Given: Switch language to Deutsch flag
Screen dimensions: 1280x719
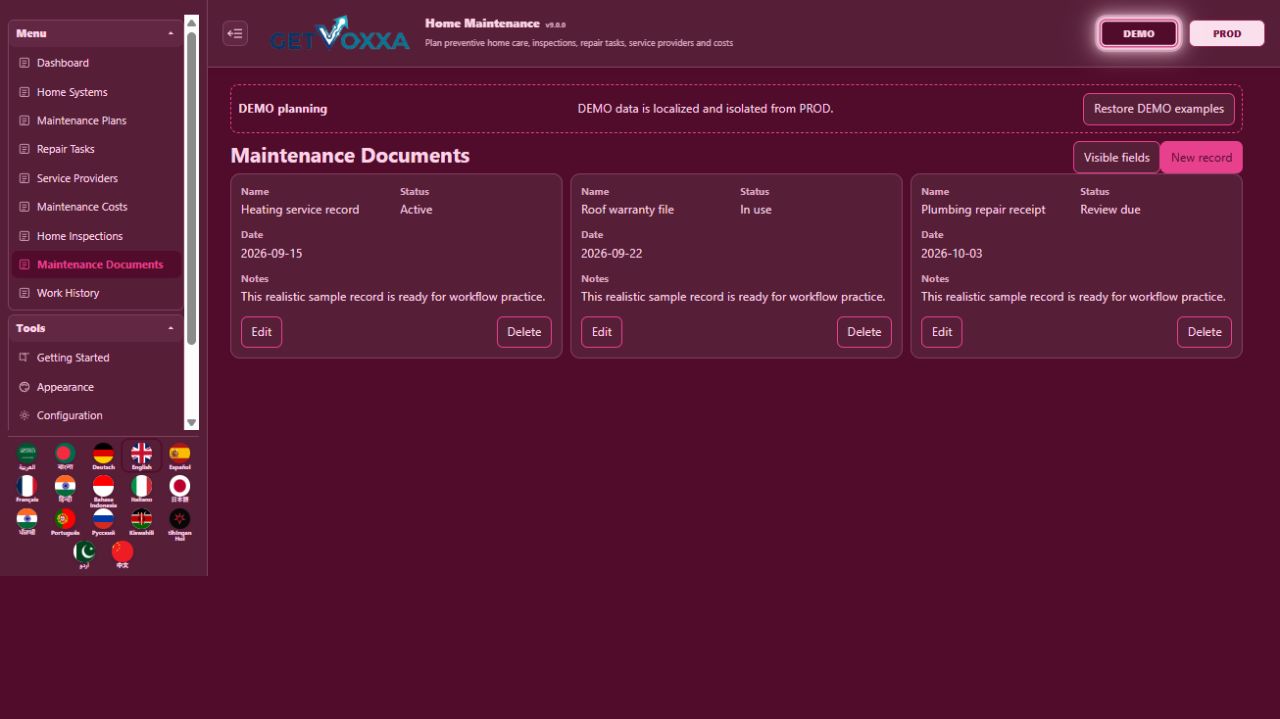Looking at the screenshot, I should [103, 456].
